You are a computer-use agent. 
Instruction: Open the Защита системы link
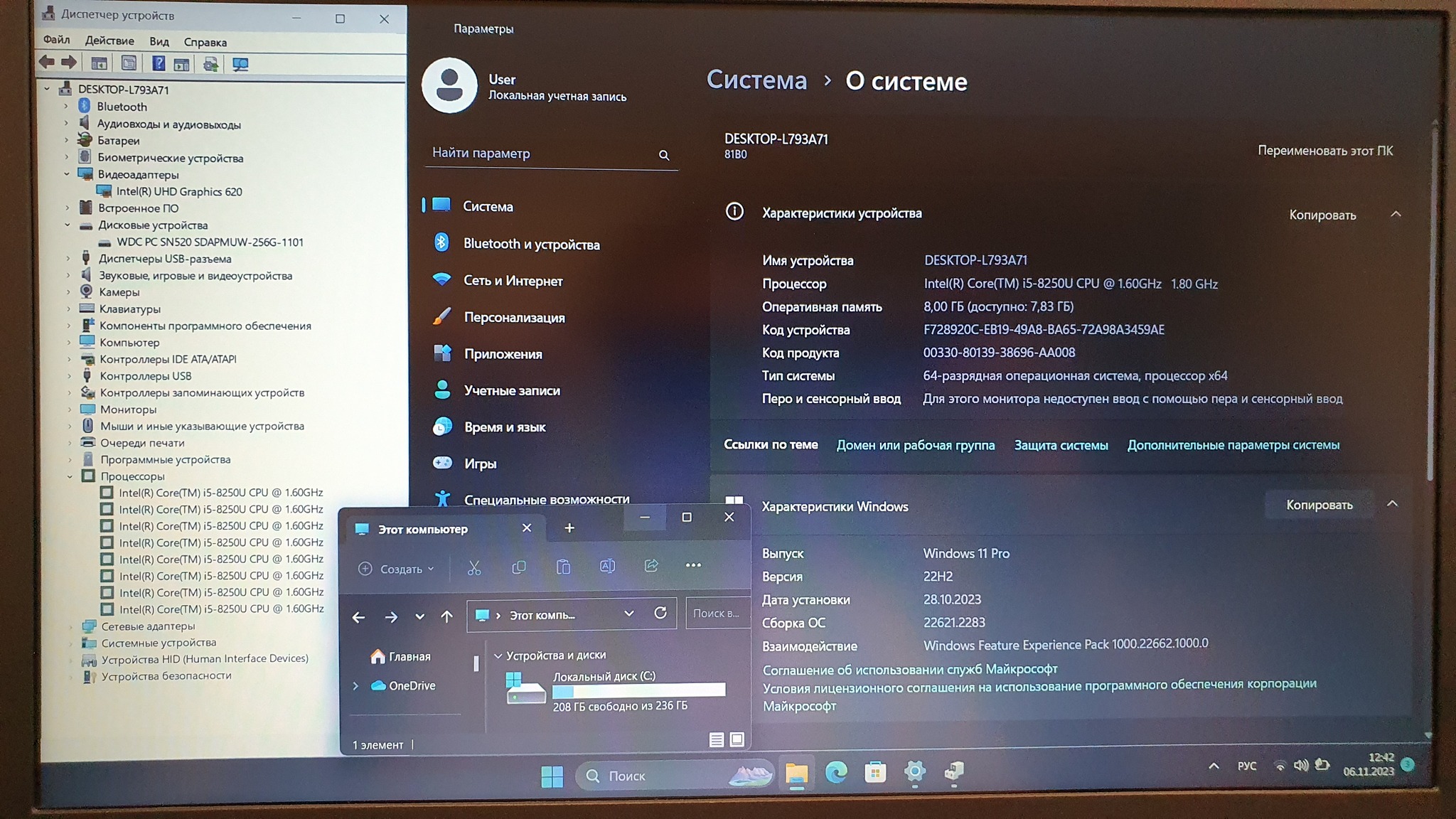(x=1061, y=445)
